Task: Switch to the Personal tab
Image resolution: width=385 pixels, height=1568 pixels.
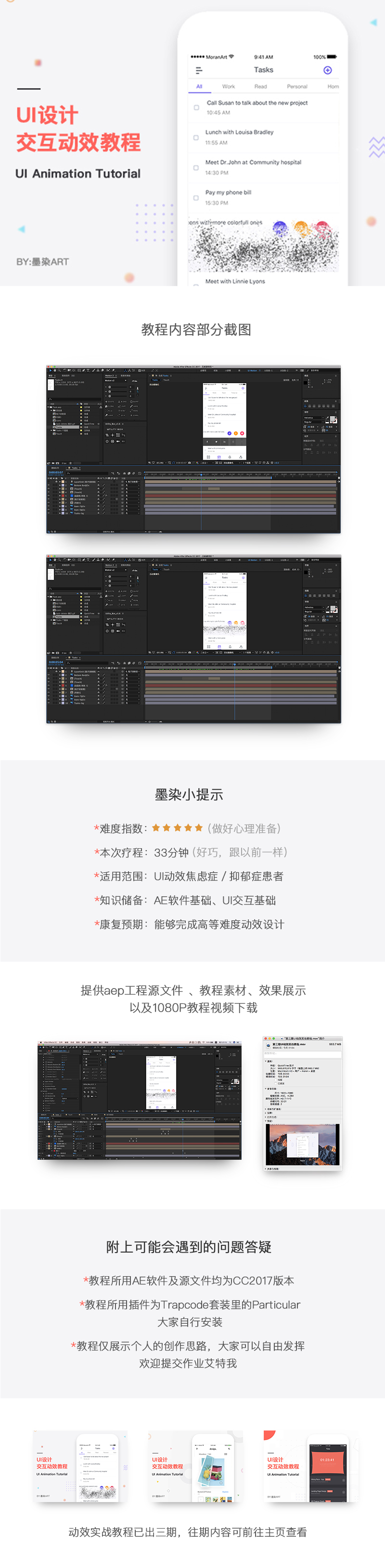Action: click(297, 87)
